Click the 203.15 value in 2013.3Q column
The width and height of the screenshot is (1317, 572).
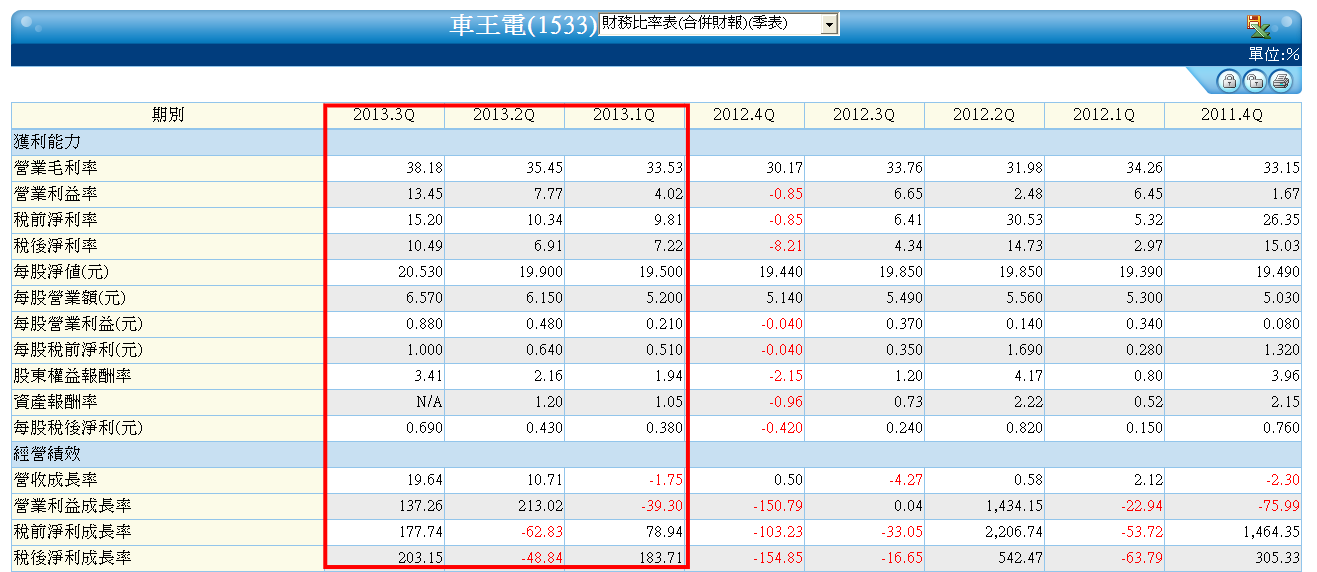pos(420,558)
